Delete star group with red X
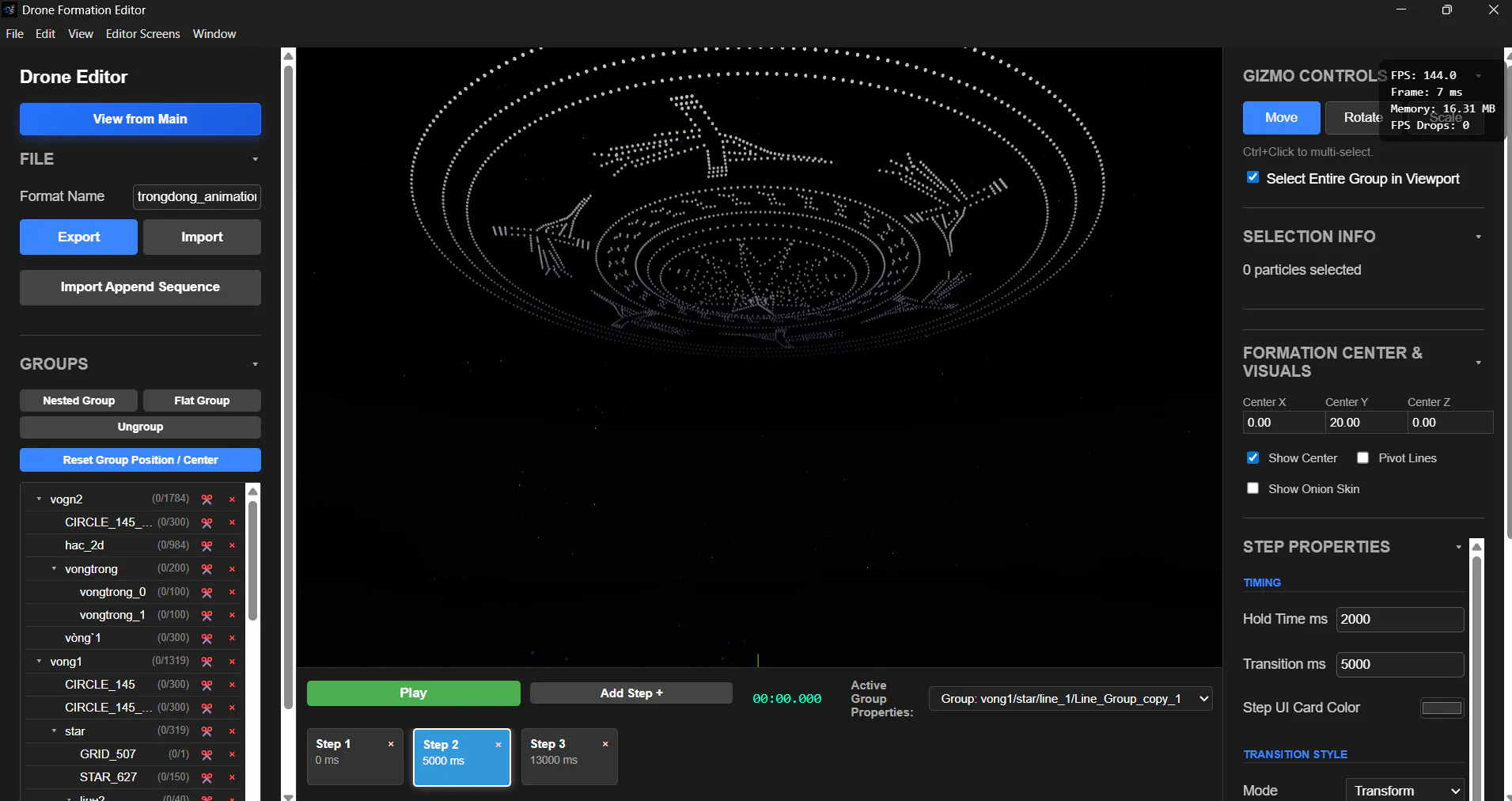The height and width of the screenshot is (801, 1512). pos(232,731)
